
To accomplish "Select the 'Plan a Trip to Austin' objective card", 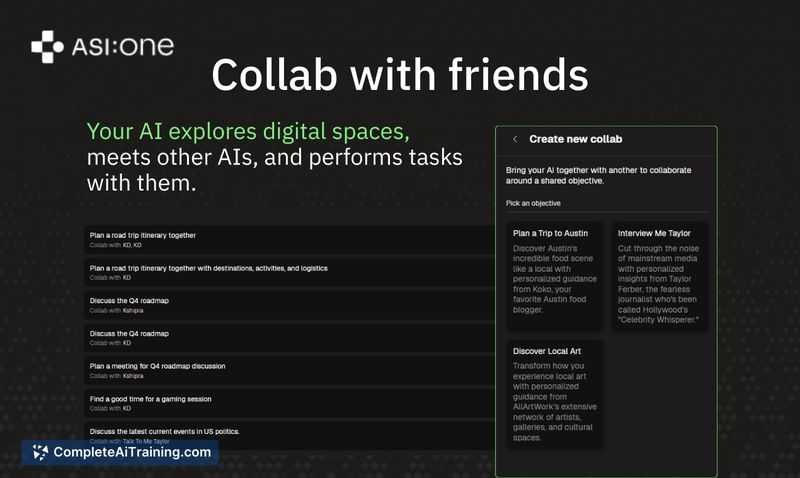I will point(555,276).
